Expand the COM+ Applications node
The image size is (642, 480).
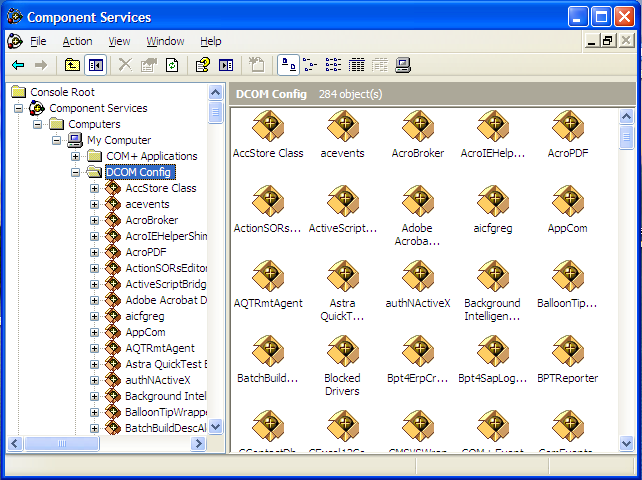pos(75,156)
